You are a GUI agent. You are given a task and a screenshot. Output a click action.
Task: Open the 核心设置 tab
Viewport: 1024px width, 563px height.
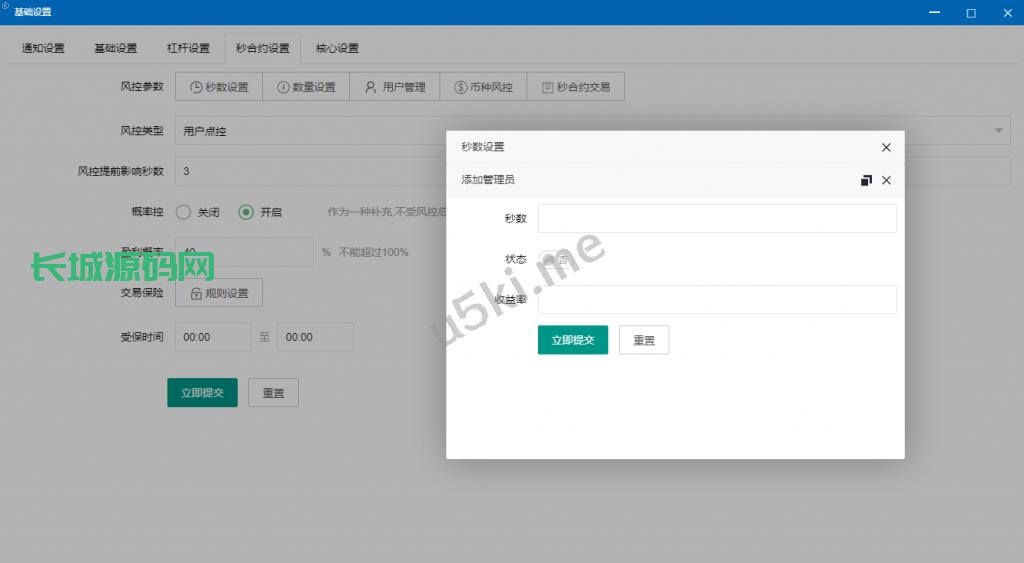(337, 48)
